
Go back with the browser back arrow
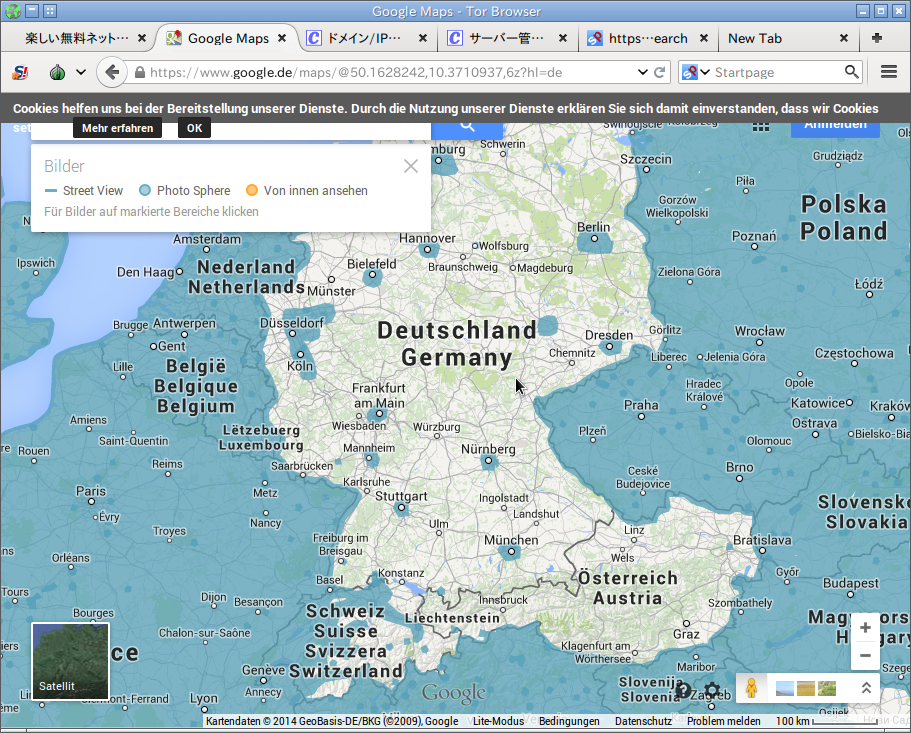[112, 72]
